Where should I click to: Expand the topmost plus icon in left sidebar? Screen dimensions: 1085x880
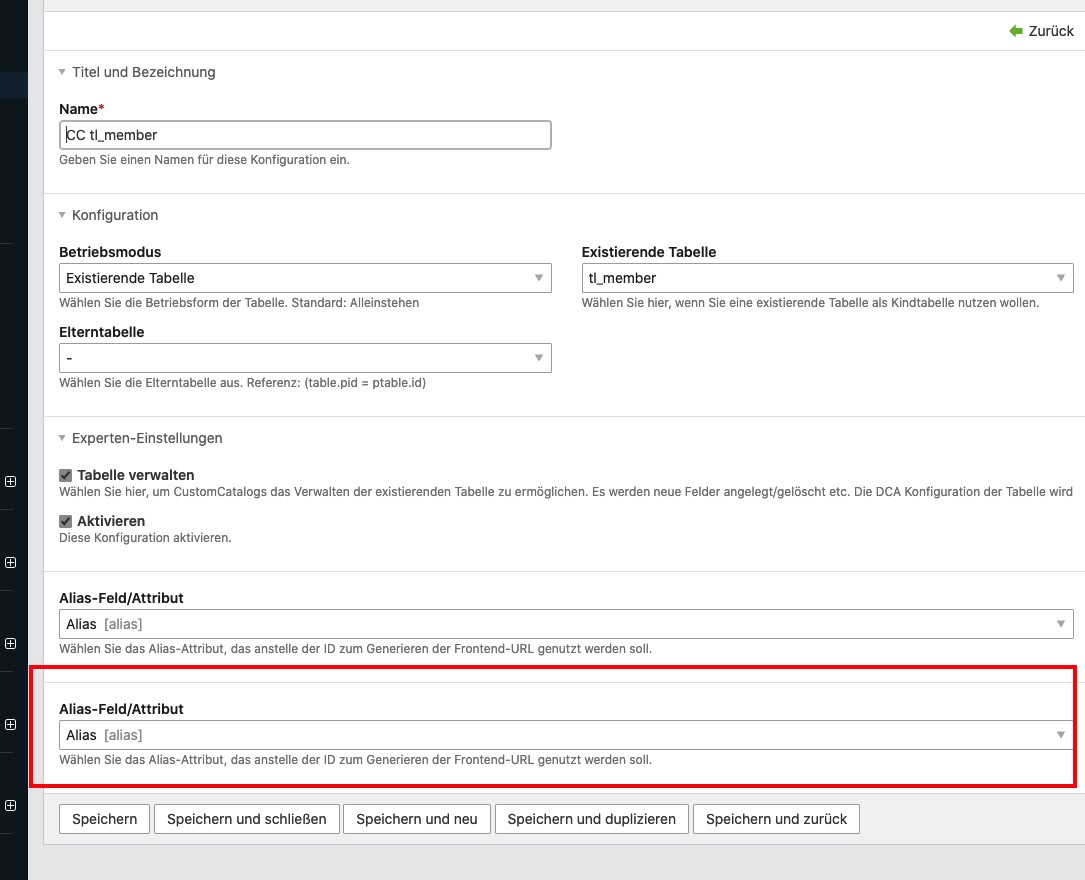pyautogui.click(x=10, y=481)
